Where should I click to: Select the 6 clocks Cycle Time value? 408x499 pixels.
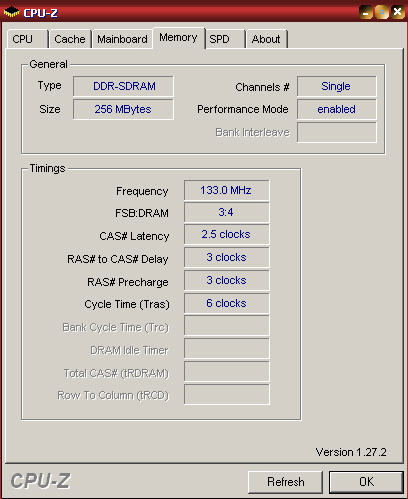tap(227, 304)
